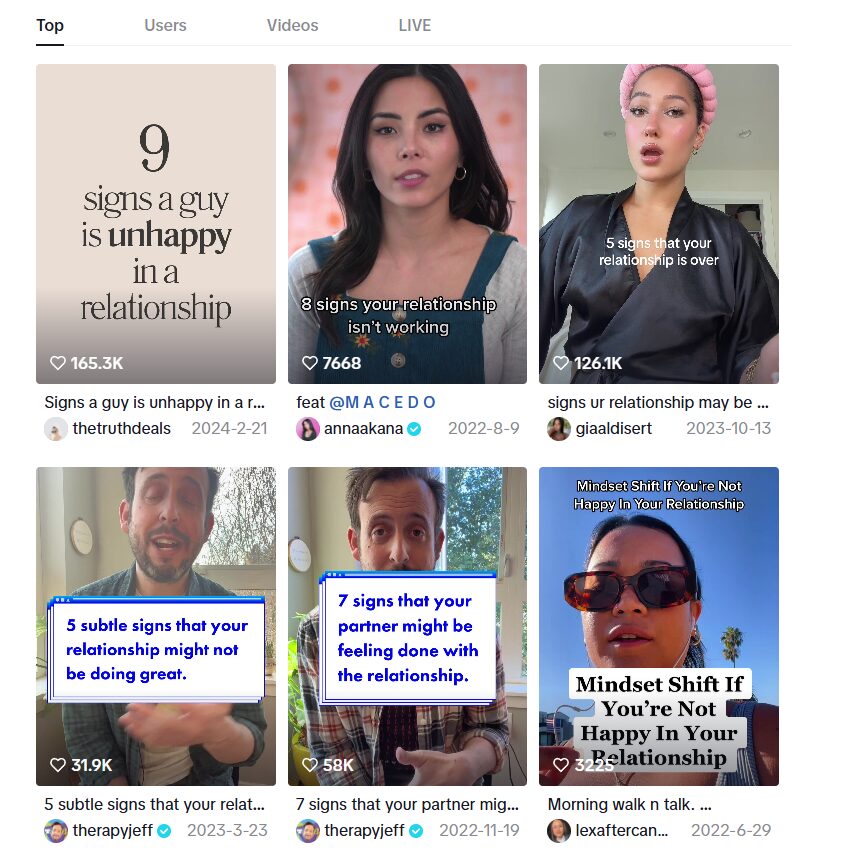Open annaakana profile avatar
The height and width of the screenshot is (861, 842).
[x=308, y=429]
